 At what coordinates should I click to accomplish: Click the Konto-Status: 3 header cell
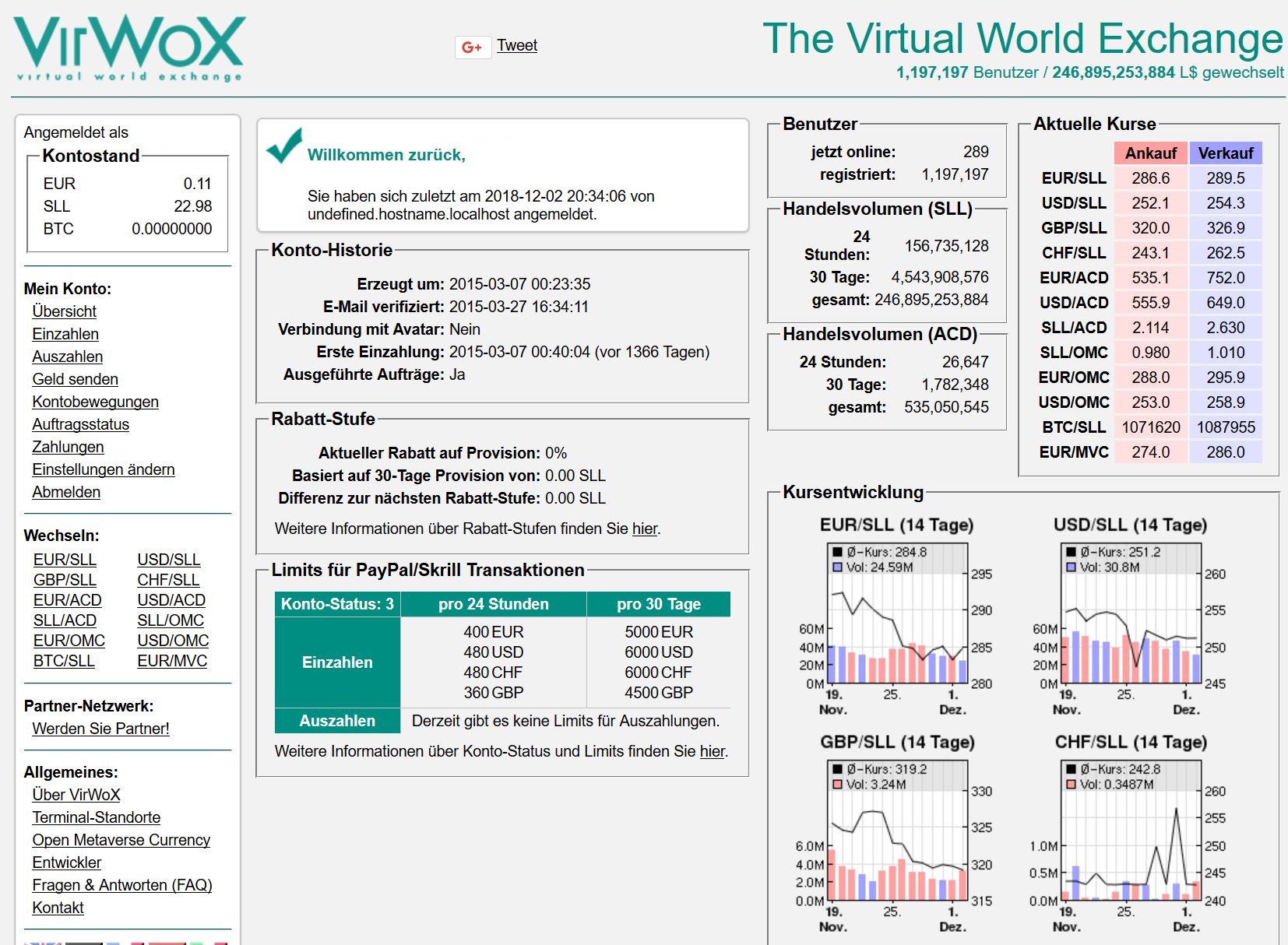coord(337,604)
